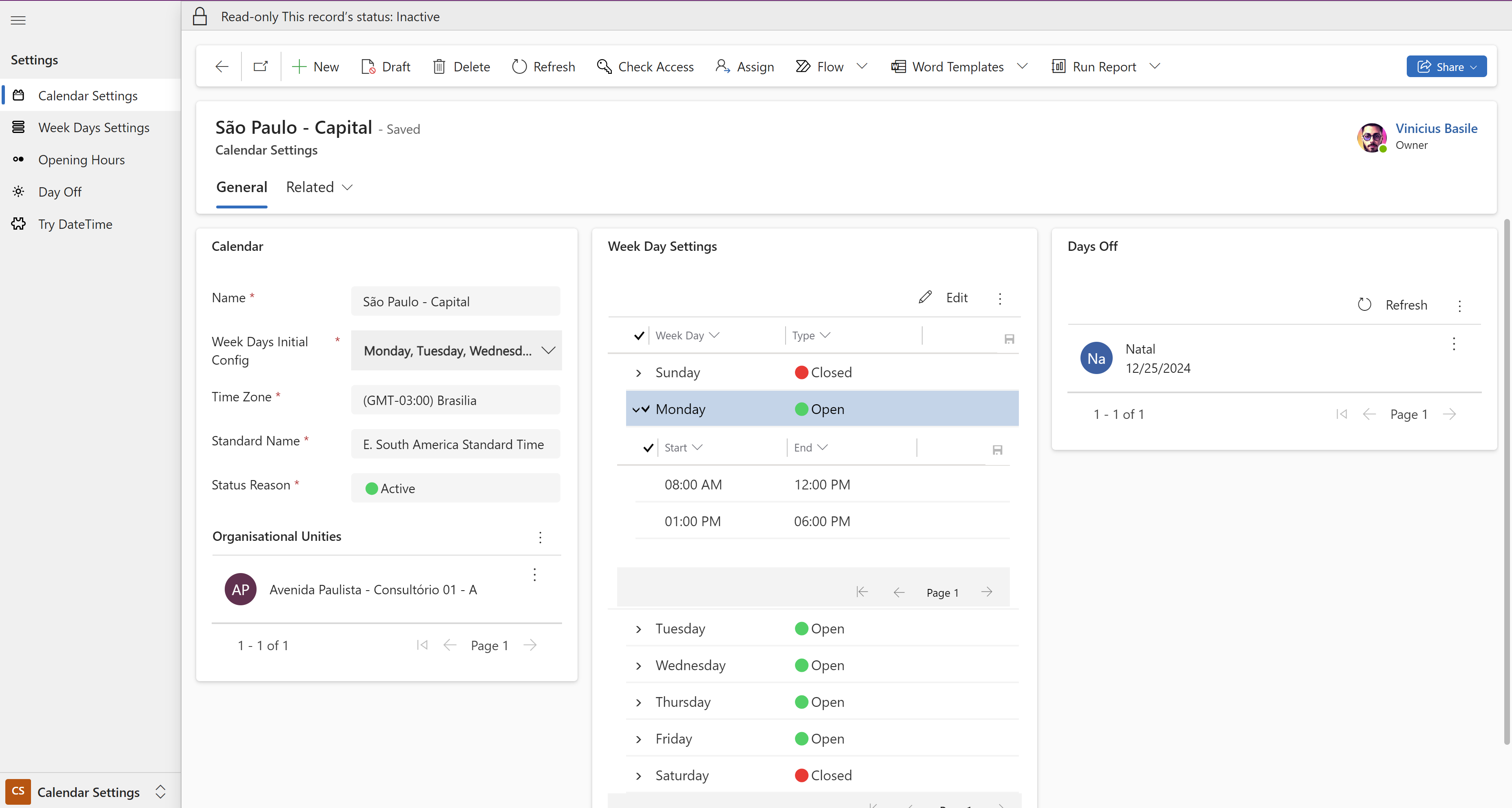Screen dimensions: 1512x808
Task: Toggle Monday row selection checkmark
Action: coord(646,409)
